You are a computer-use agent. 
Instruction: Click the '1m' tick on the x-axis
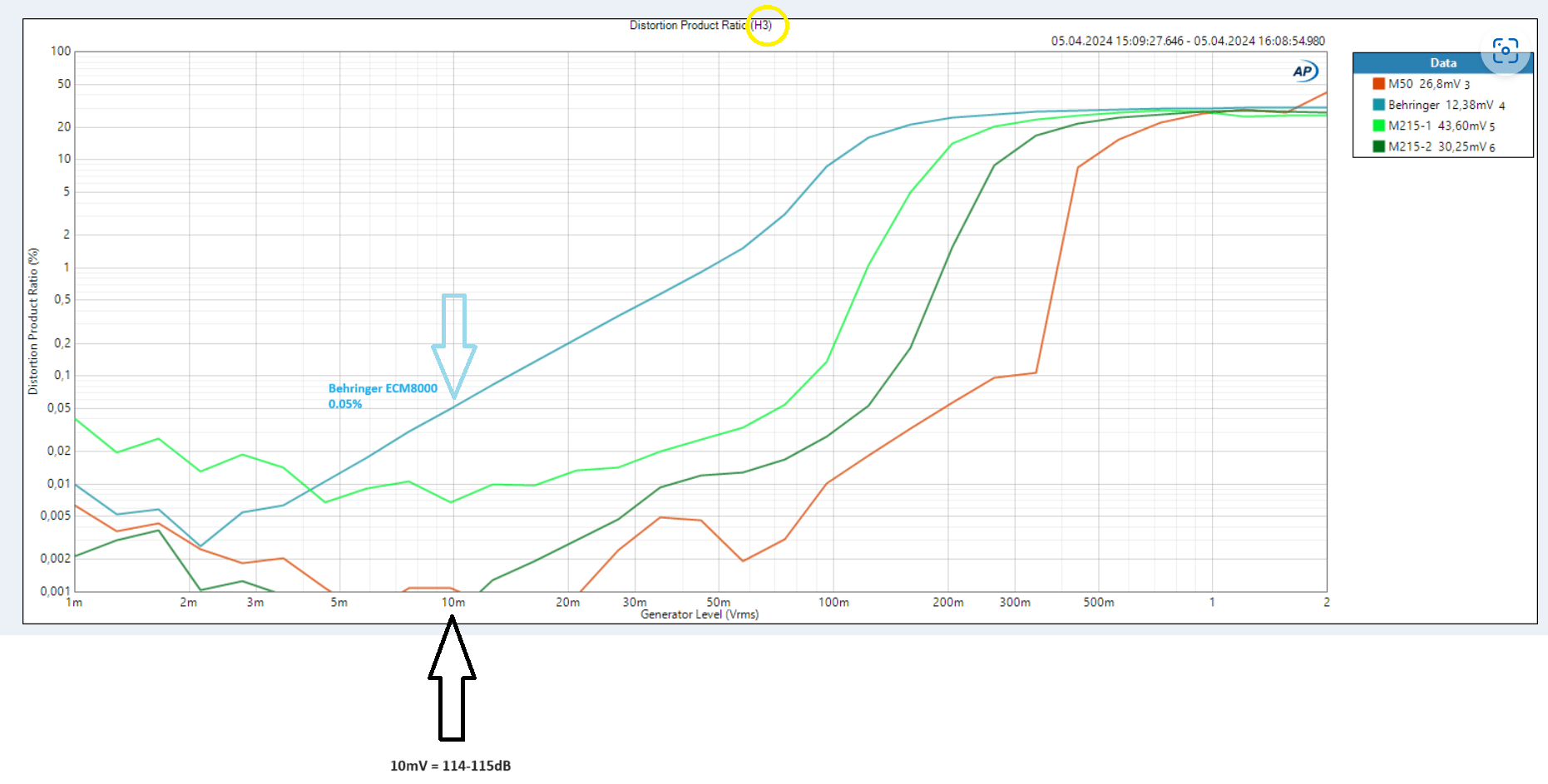click(74, 602)
